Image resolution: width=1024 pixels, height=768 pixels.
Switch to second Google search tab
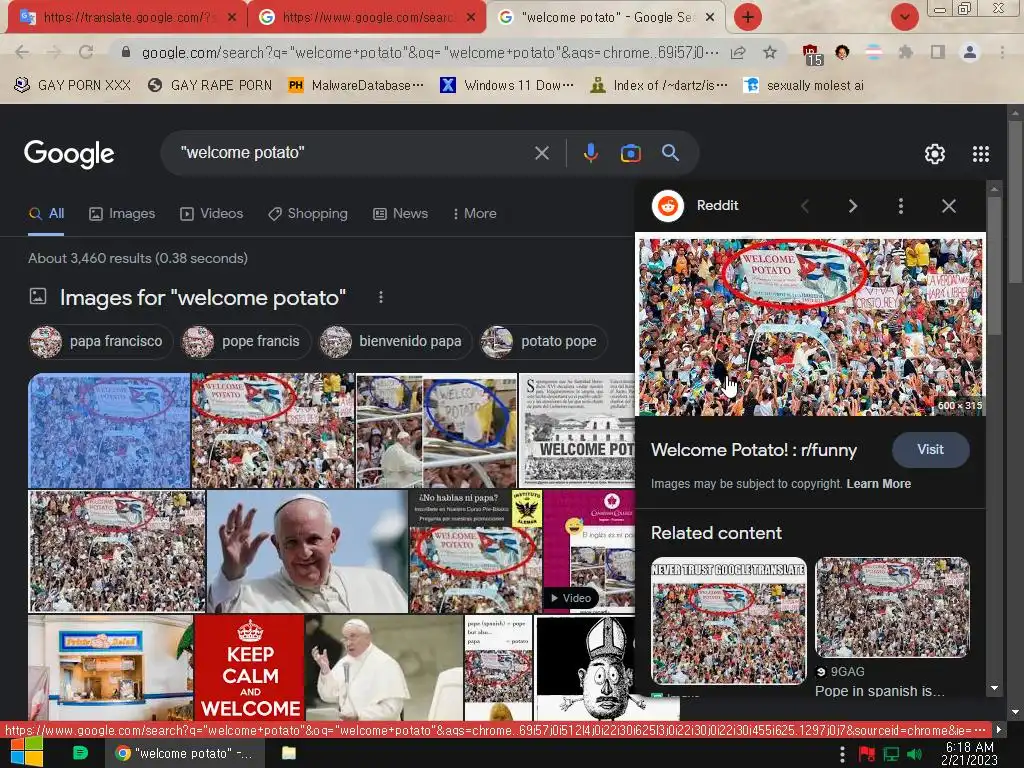pos(366,18)
